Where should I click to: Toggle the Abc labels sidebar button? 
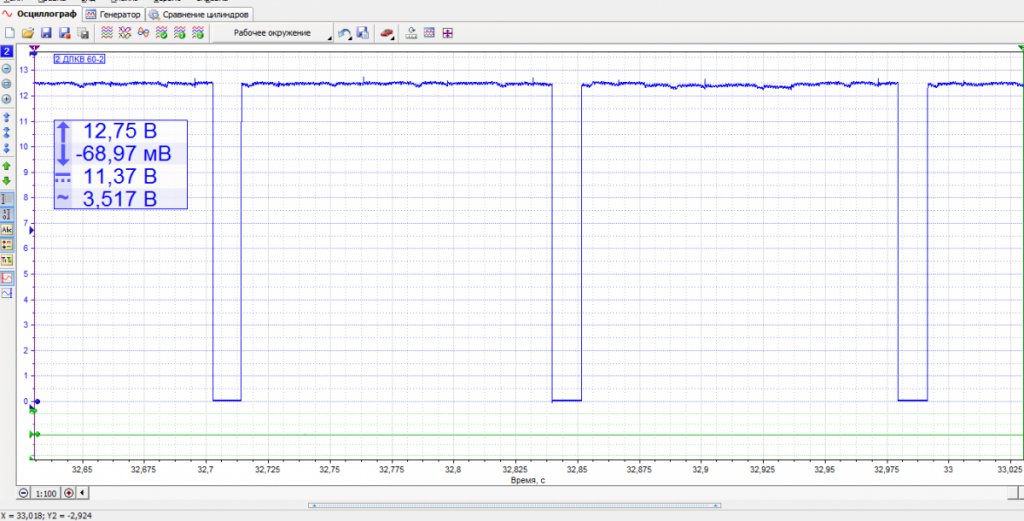[x=7, y=229]
